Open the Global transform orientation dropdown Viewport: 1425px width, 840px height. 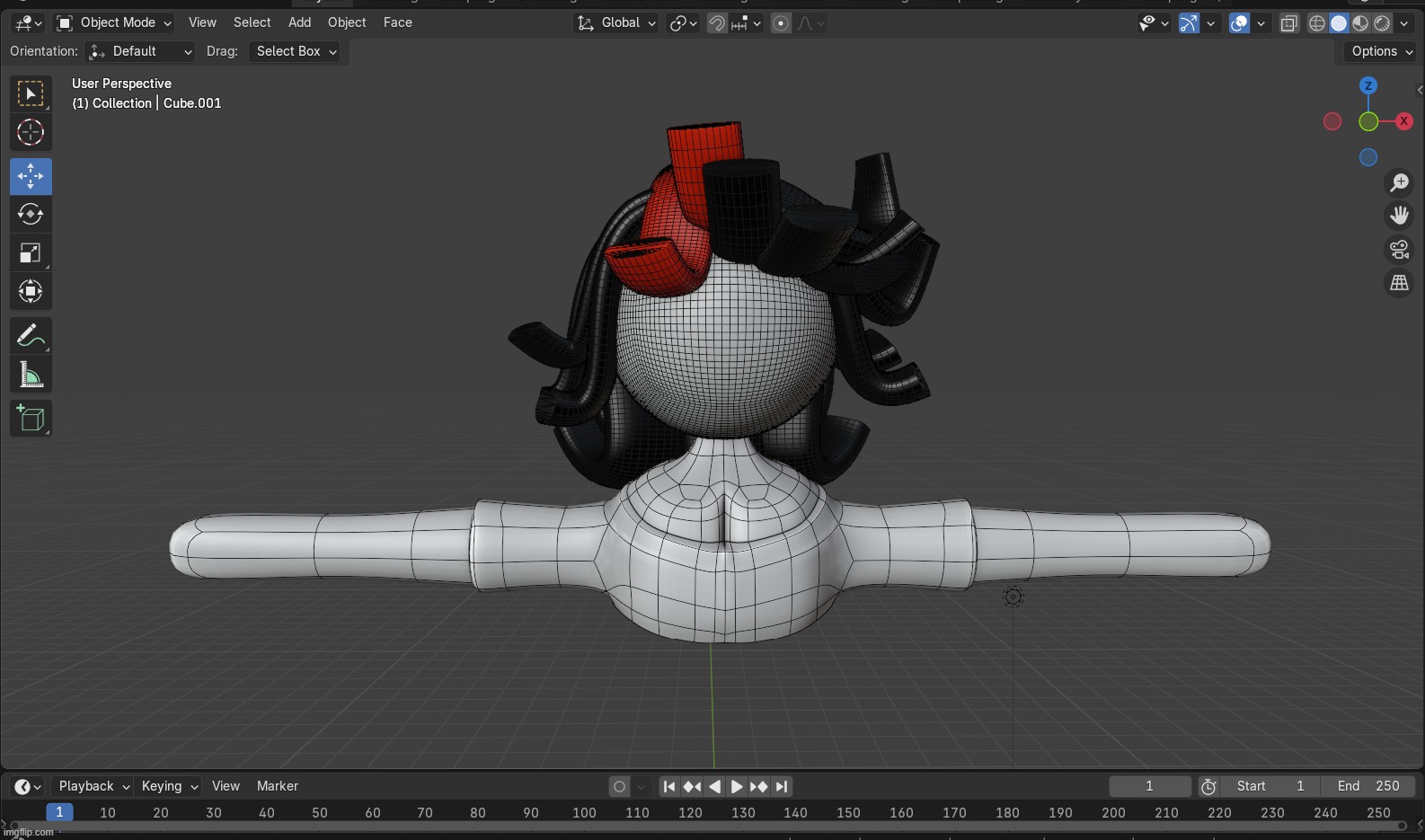[616, 22]
